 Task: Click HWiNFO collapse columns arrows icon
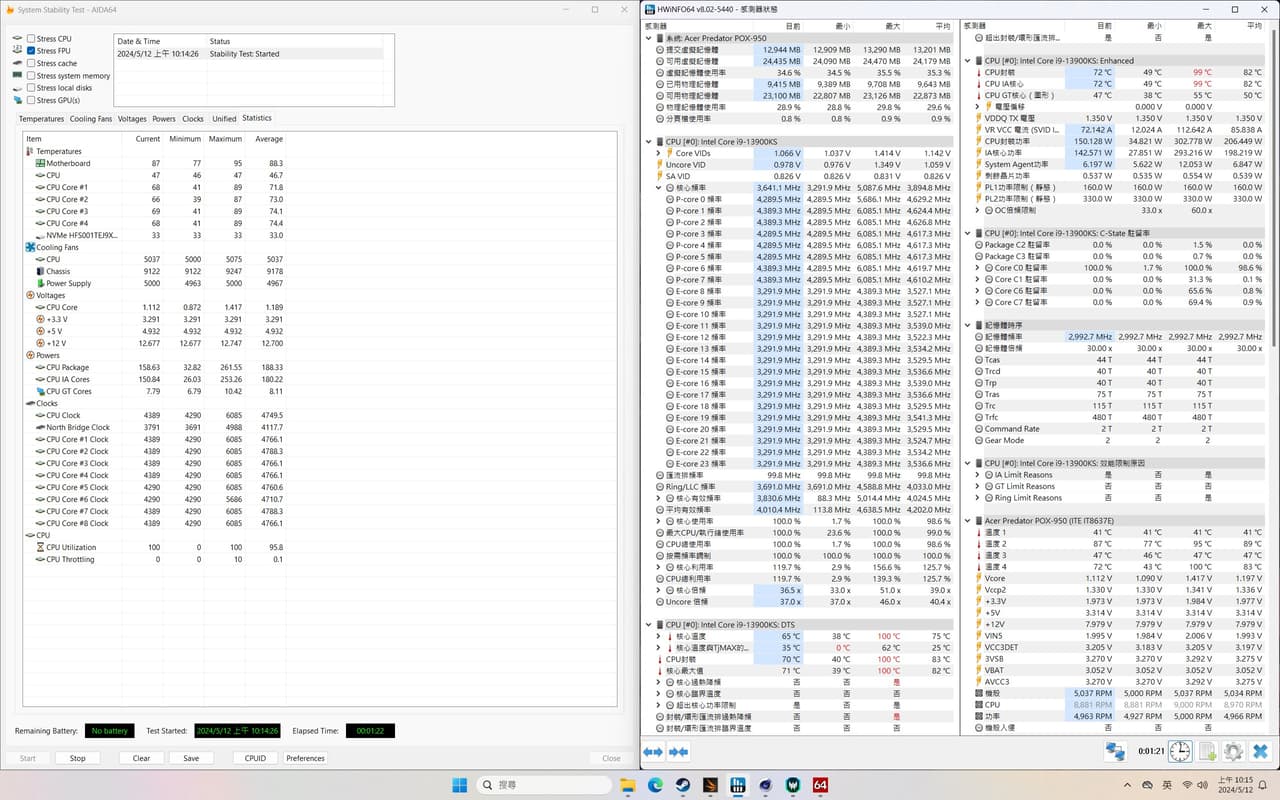pyautogui.click(x=678, y=751)
